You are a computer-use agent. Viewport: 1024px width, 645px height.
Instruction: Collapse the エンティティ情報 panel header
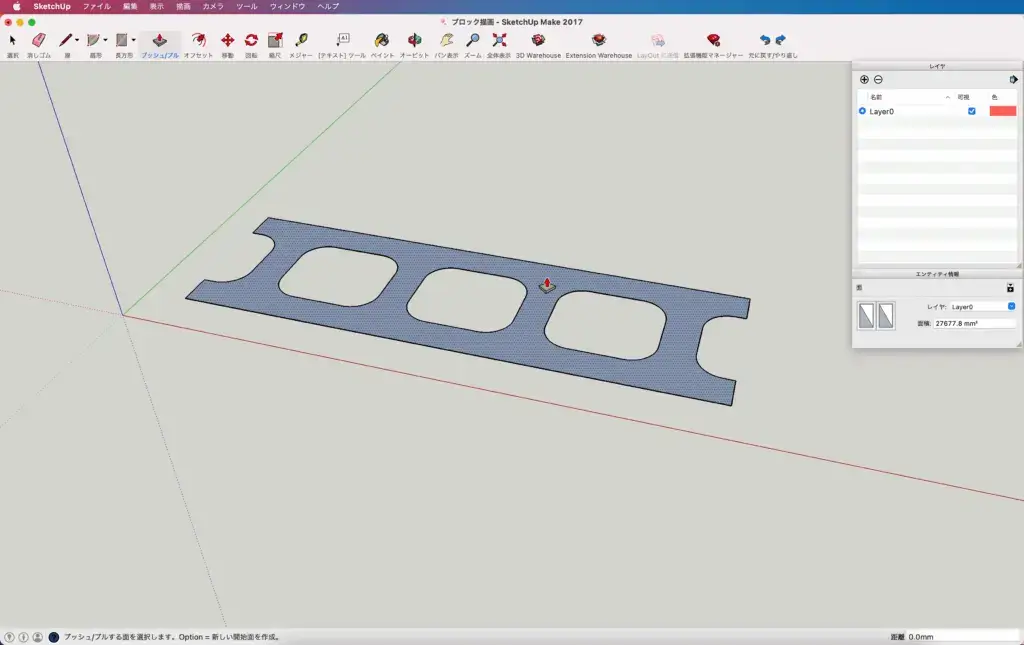(937, 274)
